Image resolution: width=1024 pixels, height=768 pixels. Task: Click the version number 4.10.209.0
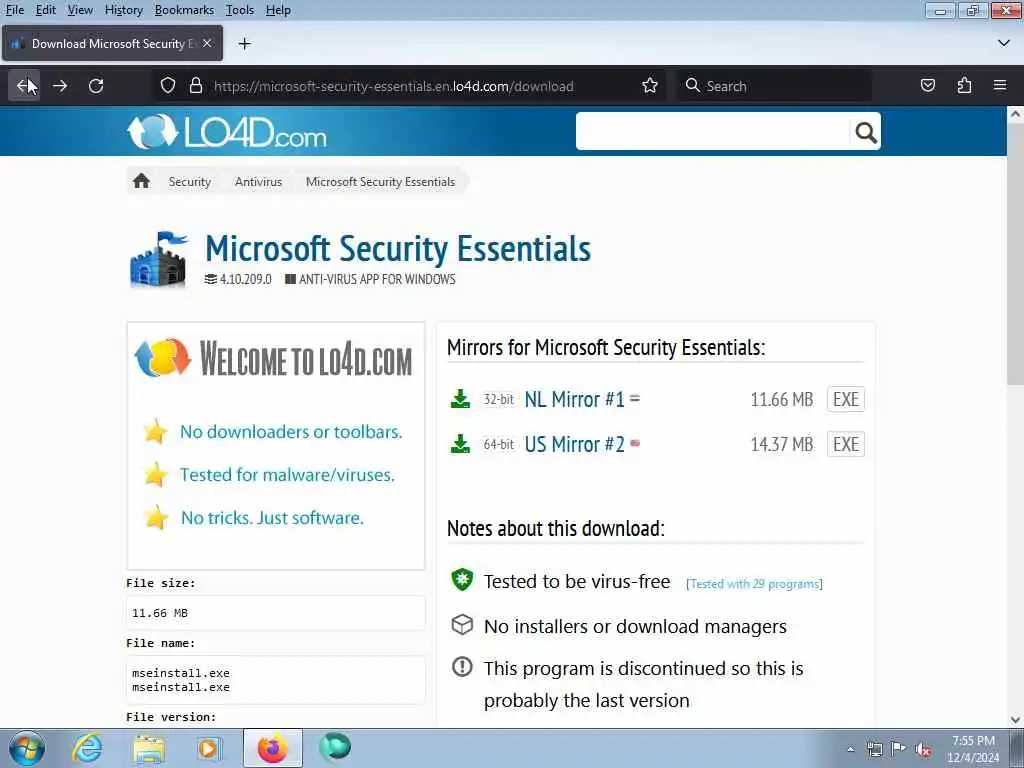pyautogui.click(x=246, y=279)
